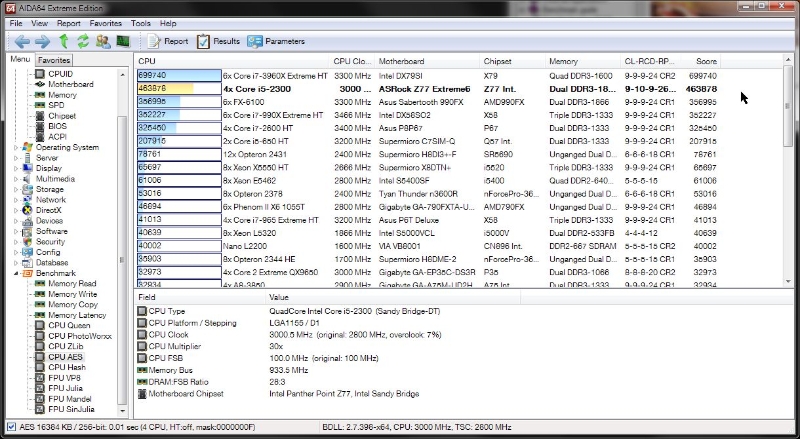
Task: Go back with the blue left arrow
Action: click(22, 41)
